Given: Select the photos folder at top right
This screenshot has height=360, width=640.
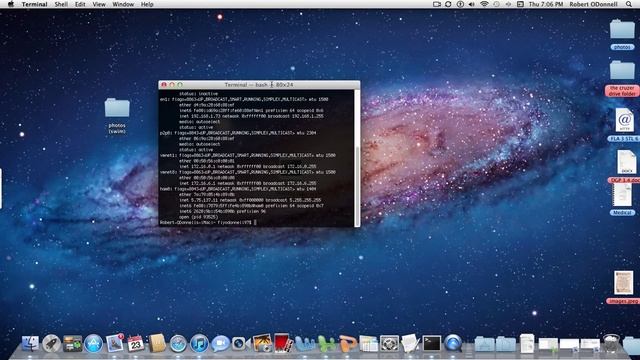Looking at the screenshot, I should (x=622, y=34).
